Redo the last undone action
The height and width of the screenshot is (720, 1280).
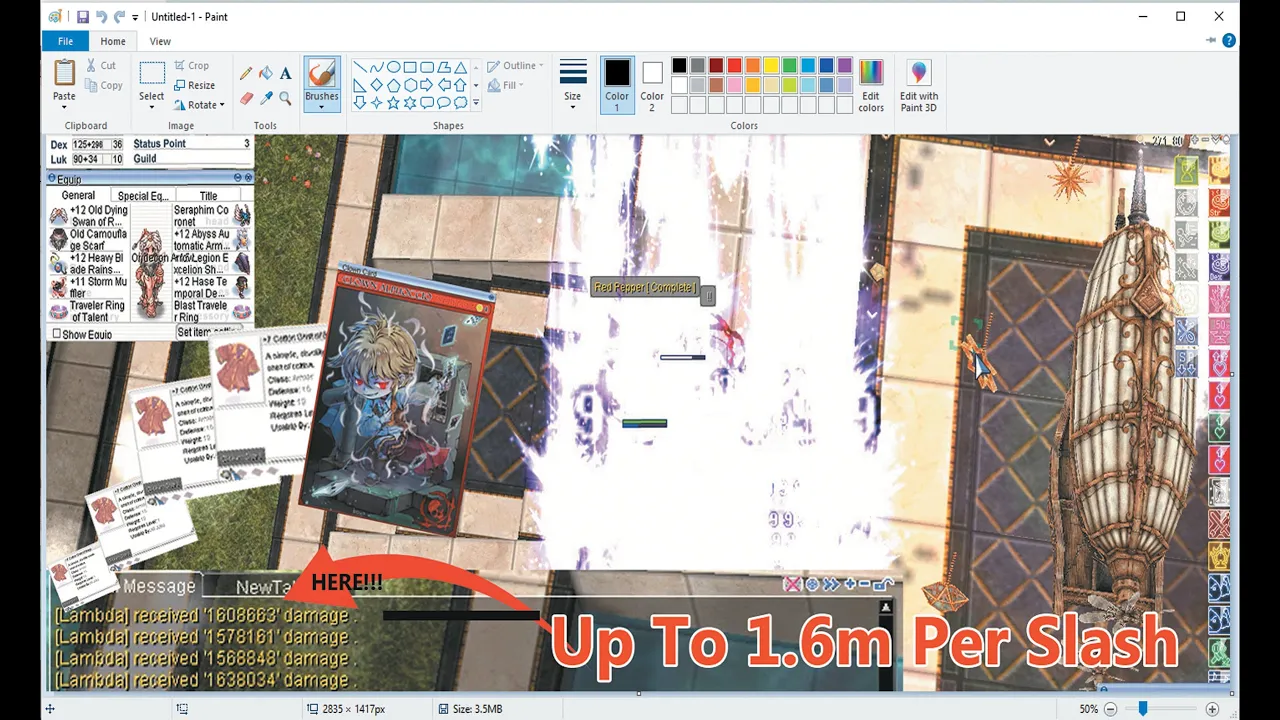[119, 17]
